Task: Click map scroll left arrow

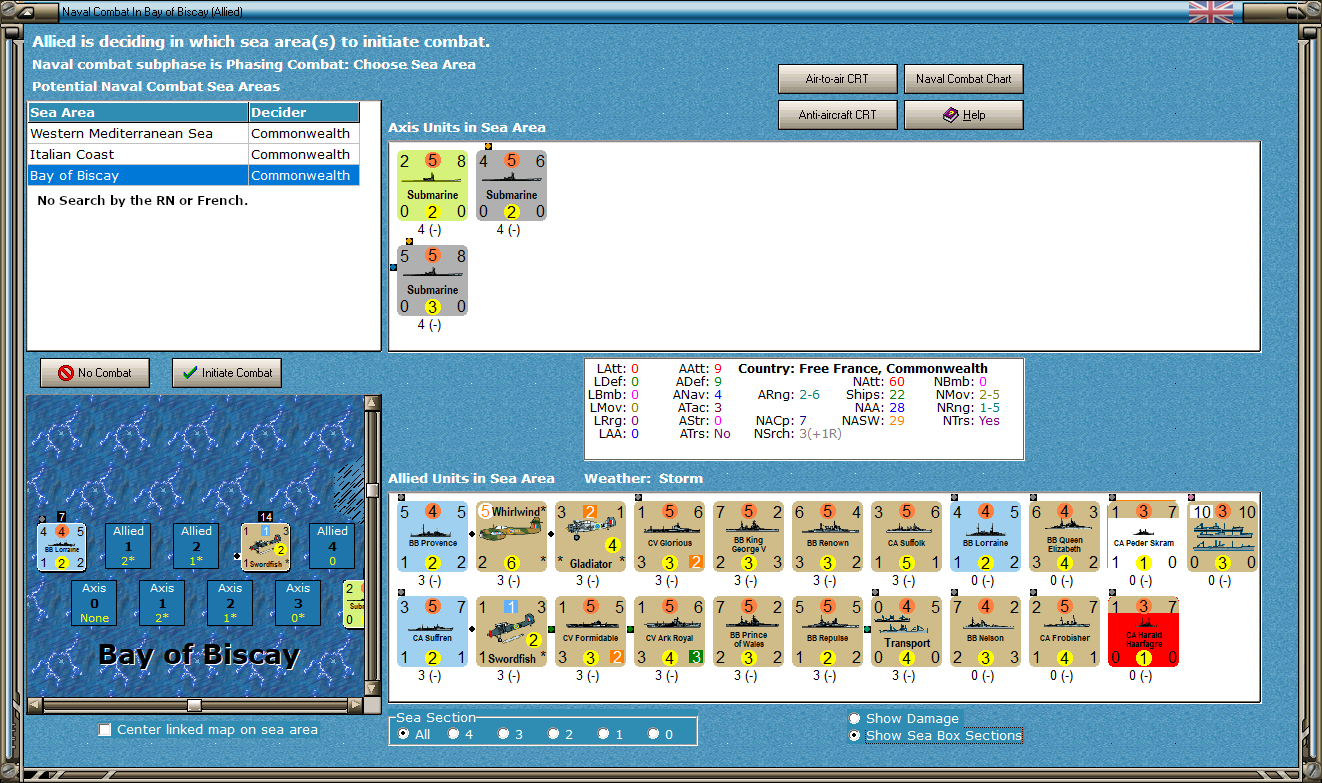Action: point(35,705)
